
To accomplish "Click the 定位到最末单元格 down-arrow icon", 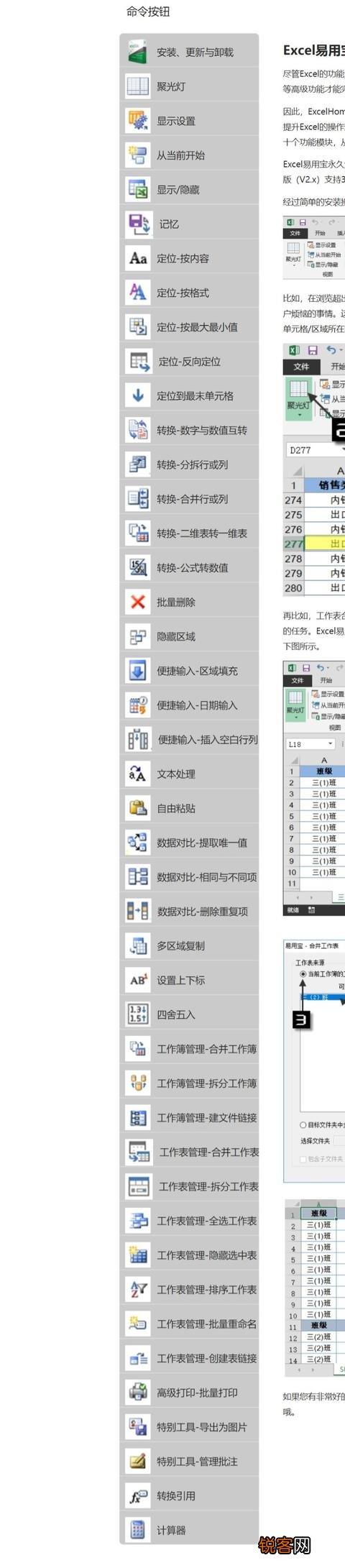I will coord(137,395).
